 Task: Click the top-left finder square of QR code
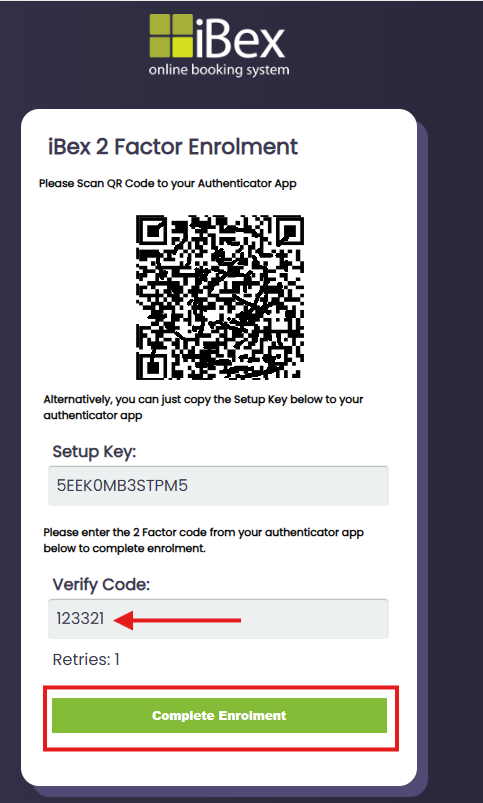pos(151,230)
